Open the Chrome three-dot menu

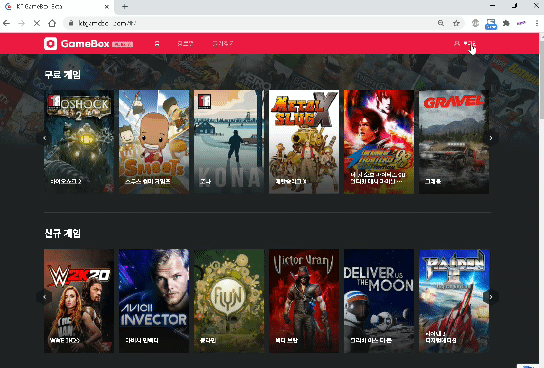point(537,23)
